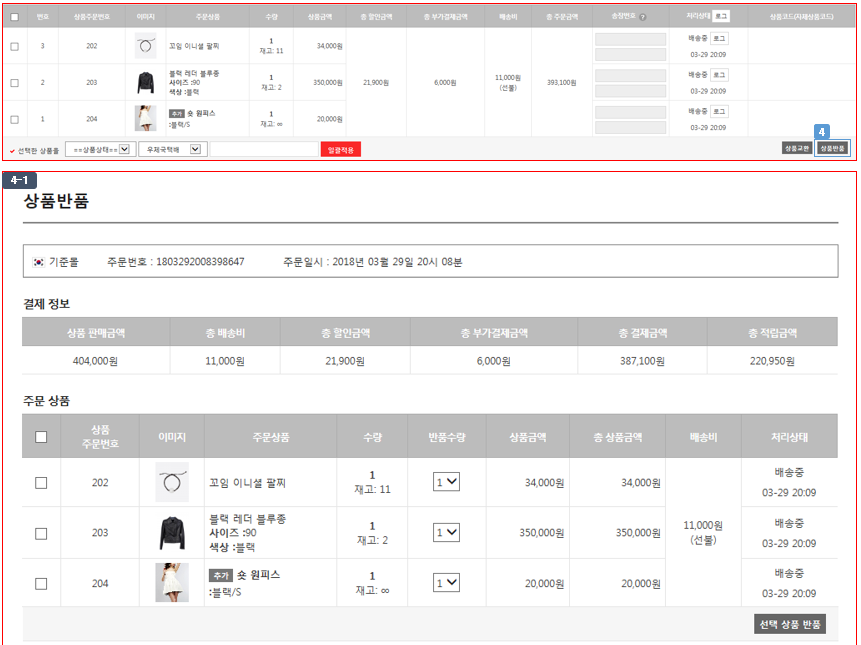
Task: Open the 로그 button for order item 203
Action: 719,75
